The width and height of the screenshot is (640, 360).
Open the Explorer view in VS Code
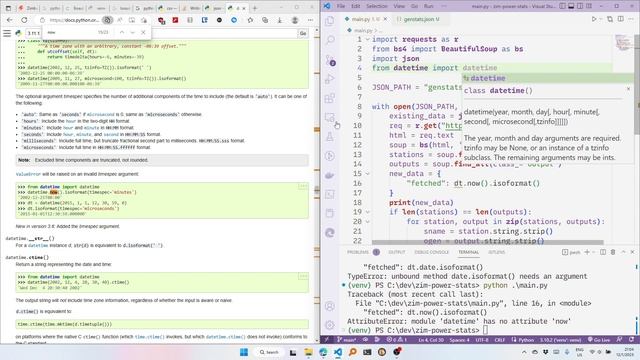[x=330, y=21]
